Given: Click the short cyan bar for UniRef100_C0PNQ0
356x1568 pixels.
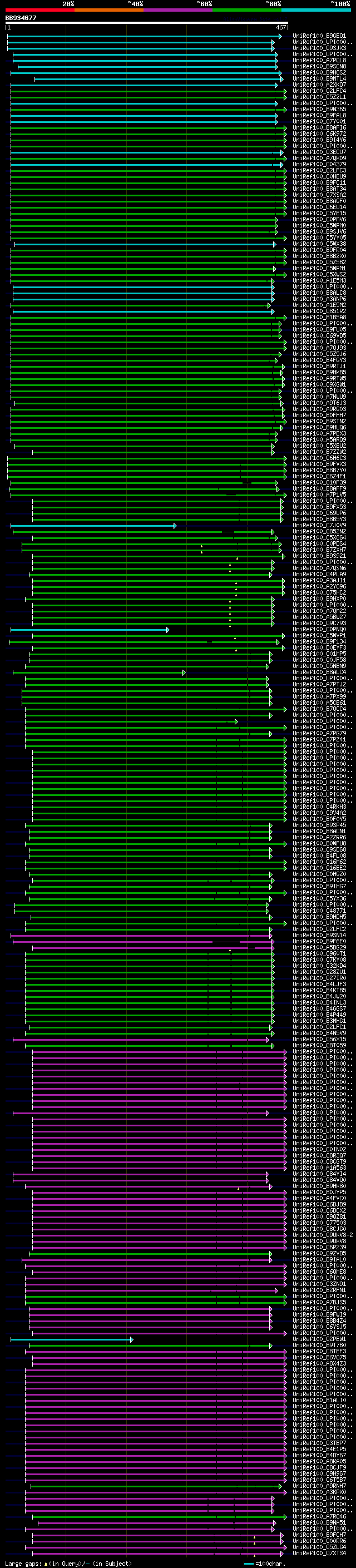Looking at the screenshot, I should pos(90,630).
